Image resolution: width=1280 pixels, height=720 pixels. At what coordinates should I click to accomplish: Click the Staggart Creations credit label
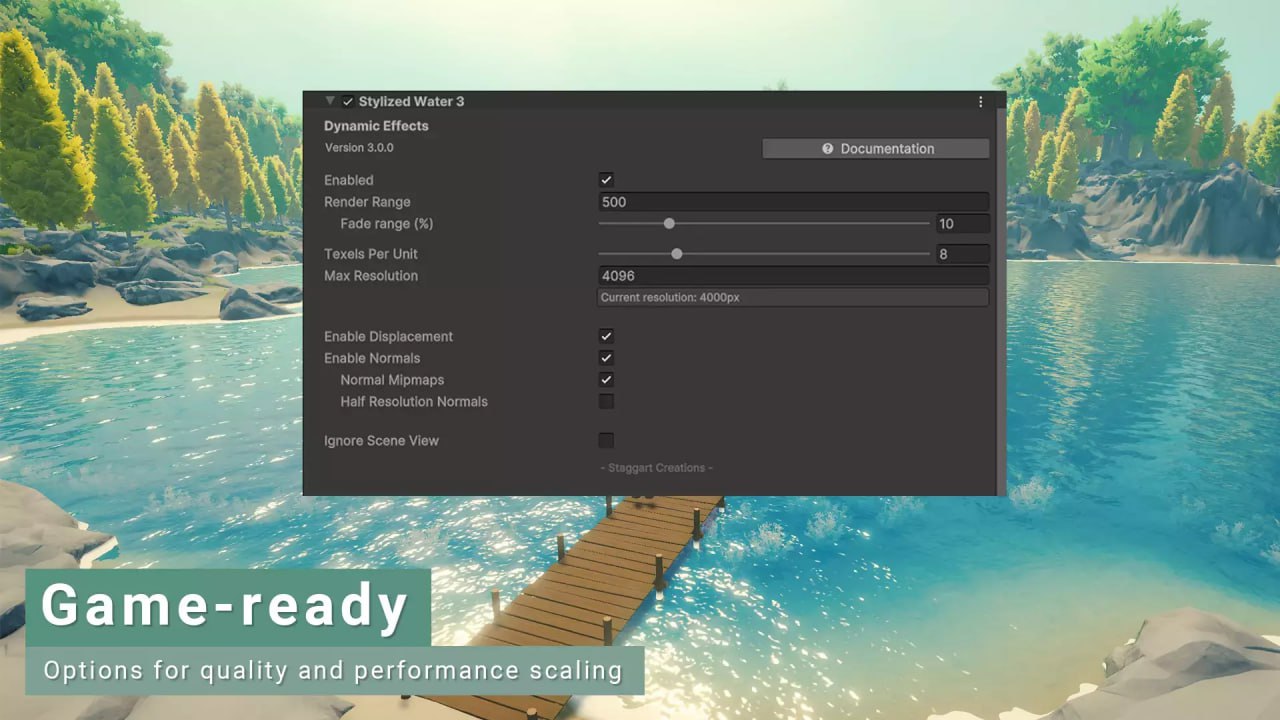pos(655,467)
